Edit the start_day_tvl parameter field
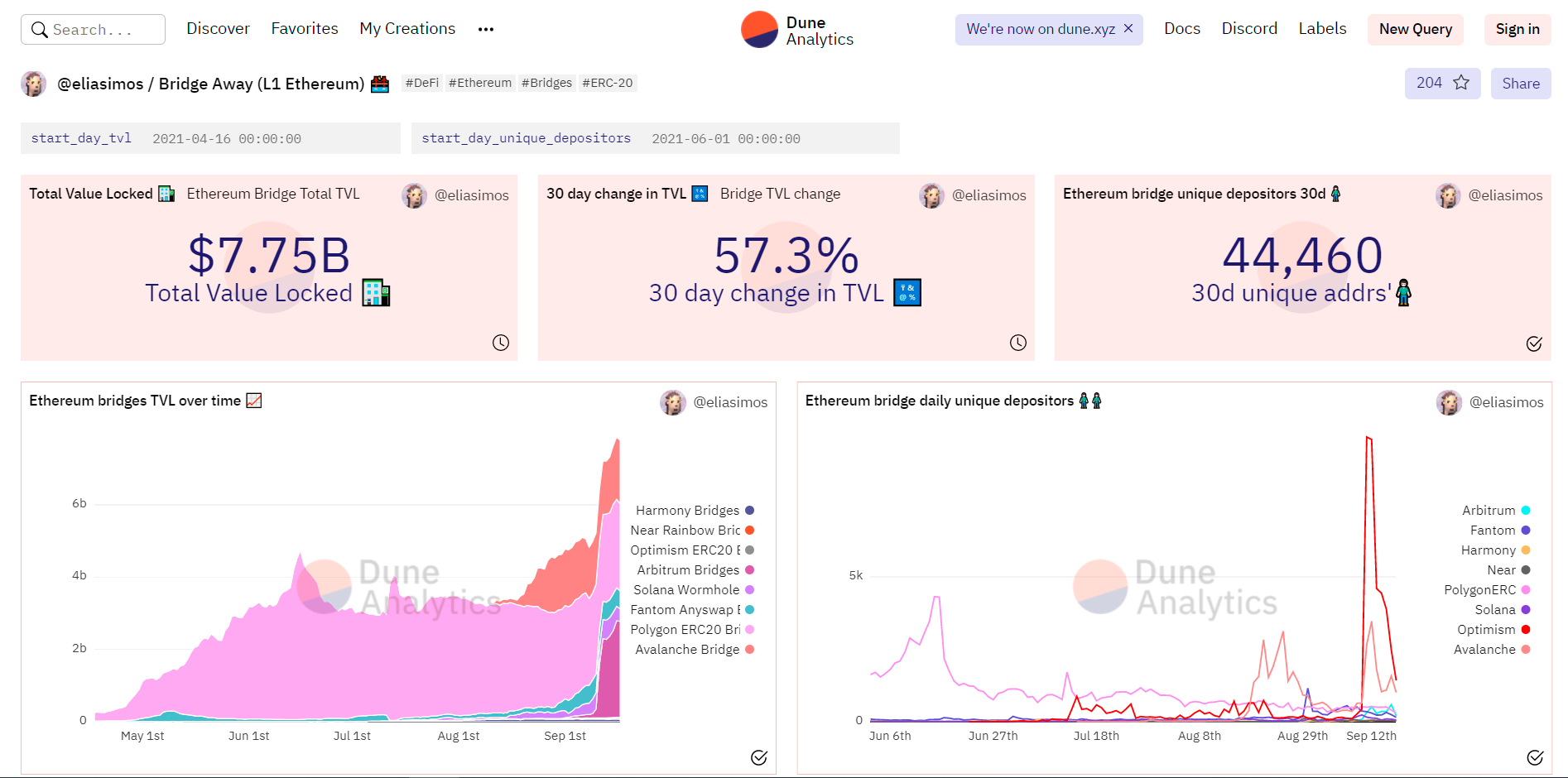Image resolution: width=1568 pixels, height=778 pixels. click(x=210, y=138)
